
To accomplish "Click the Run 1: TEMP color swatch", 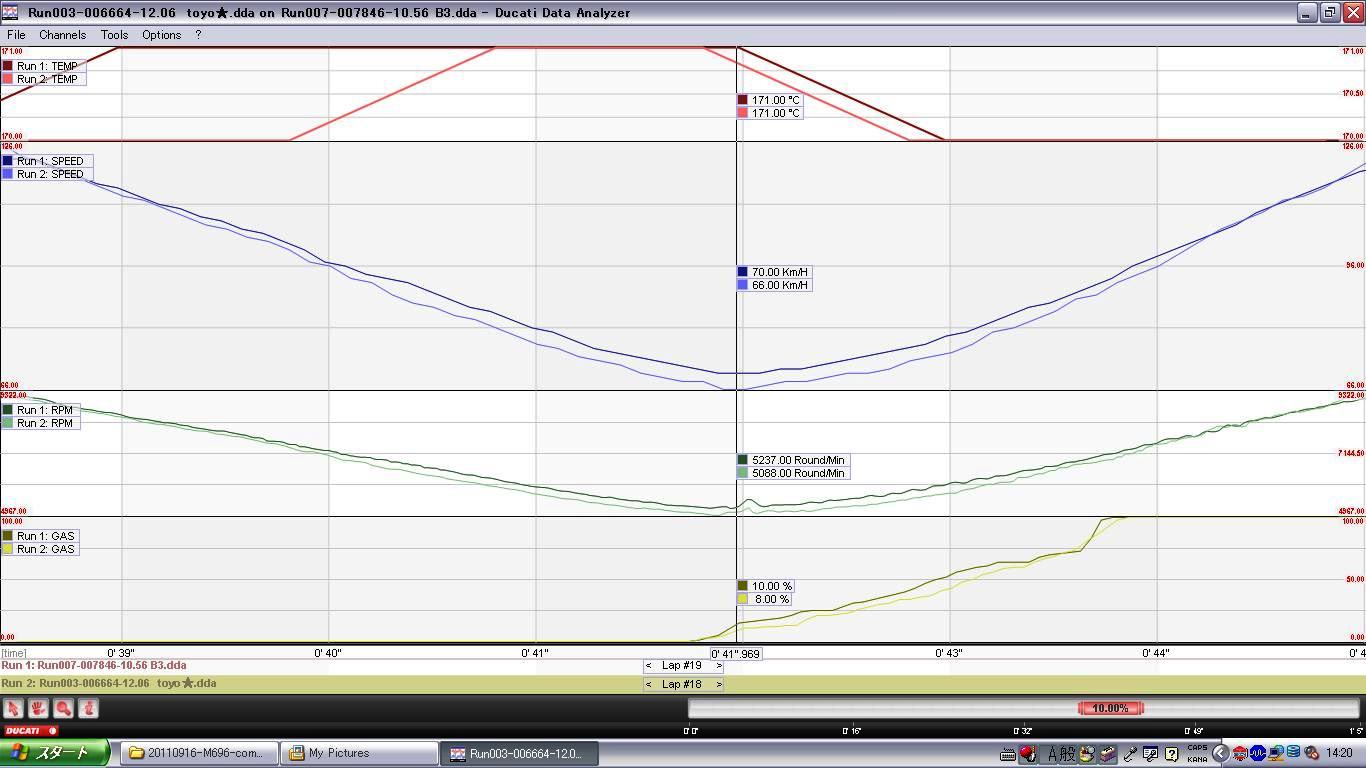I will point(8,66).
